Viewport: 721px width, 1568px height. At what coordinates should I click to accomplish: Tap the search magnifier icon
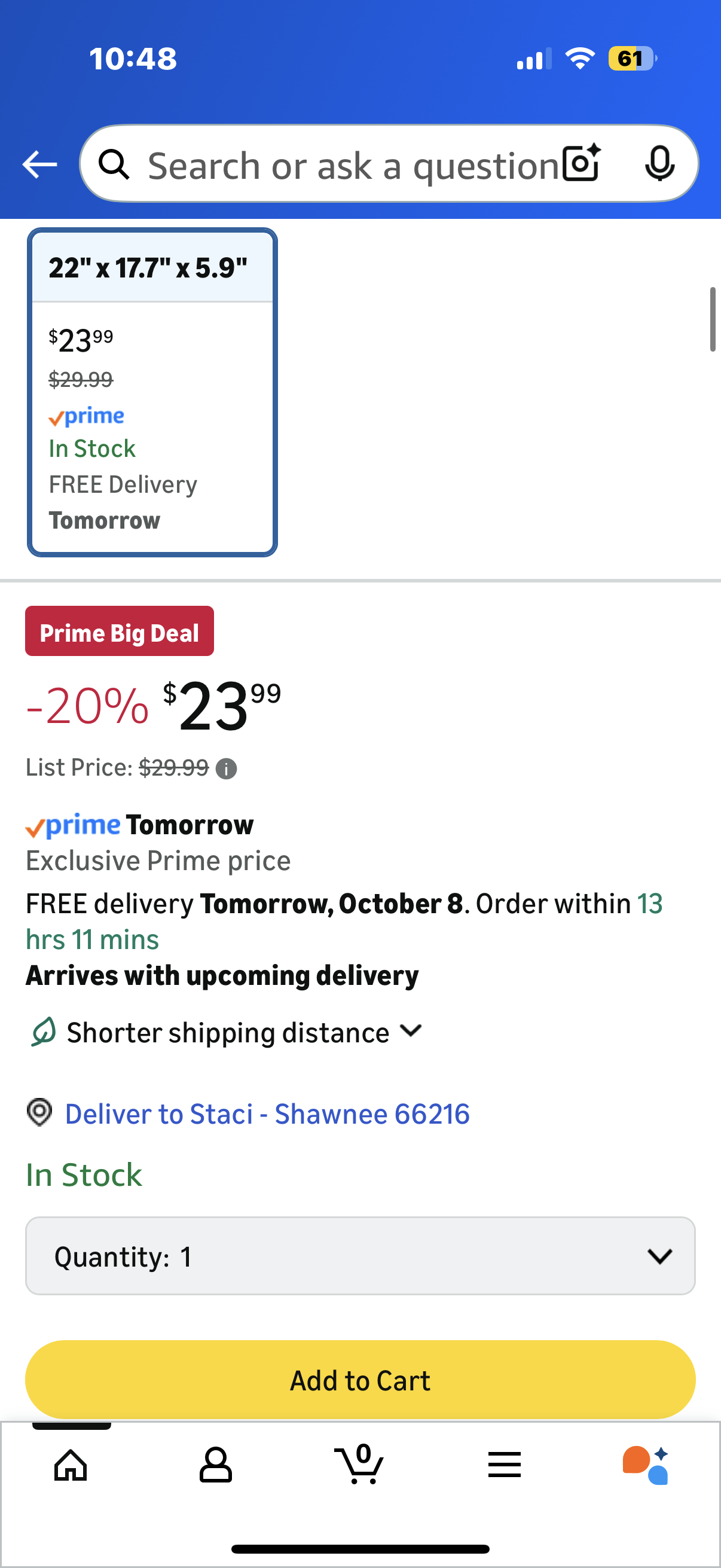tap(114, 164)
